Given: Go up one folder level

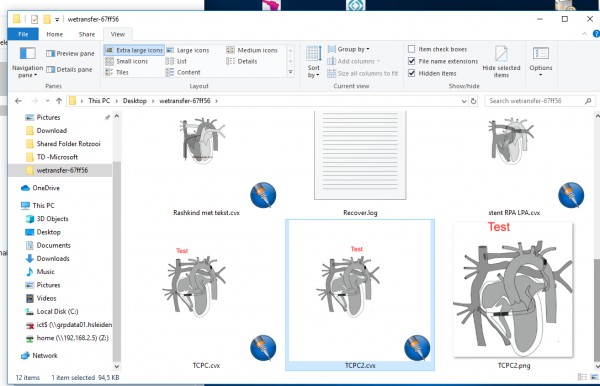Looking at the screenshot, I should 59,101.
